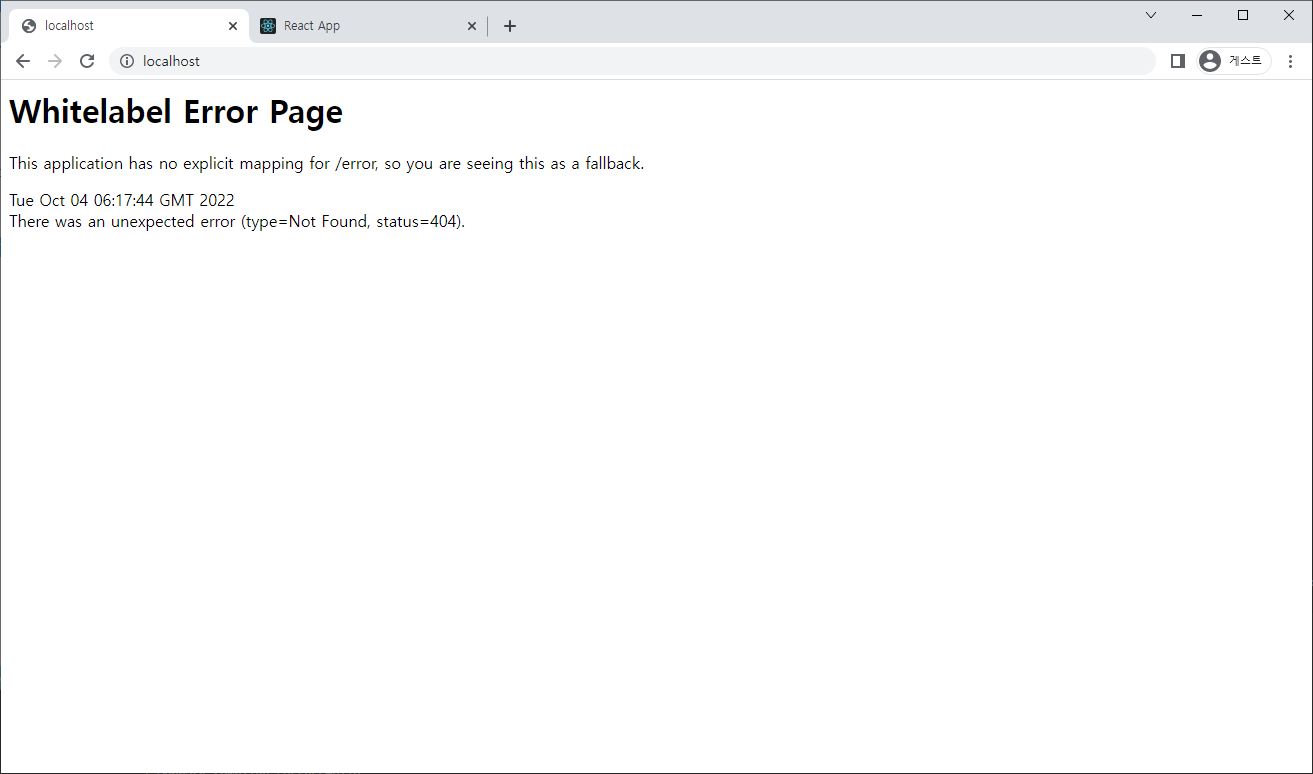This screenshot has width=1313, height=774.
Task: Close the React App tab
Action: (x=472, y=25)
